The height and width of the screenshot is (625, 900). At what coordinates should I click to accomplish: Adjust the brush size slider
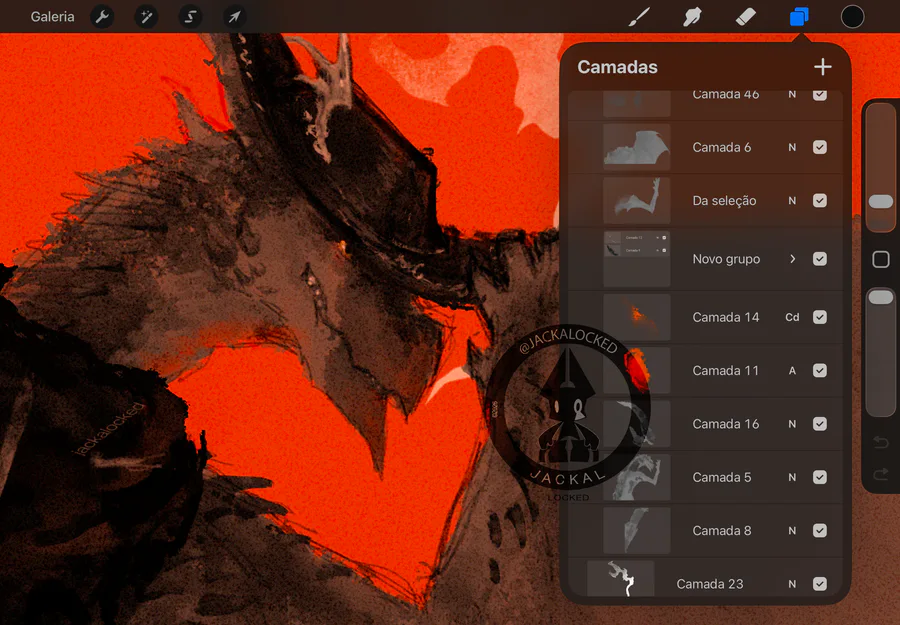880,168
